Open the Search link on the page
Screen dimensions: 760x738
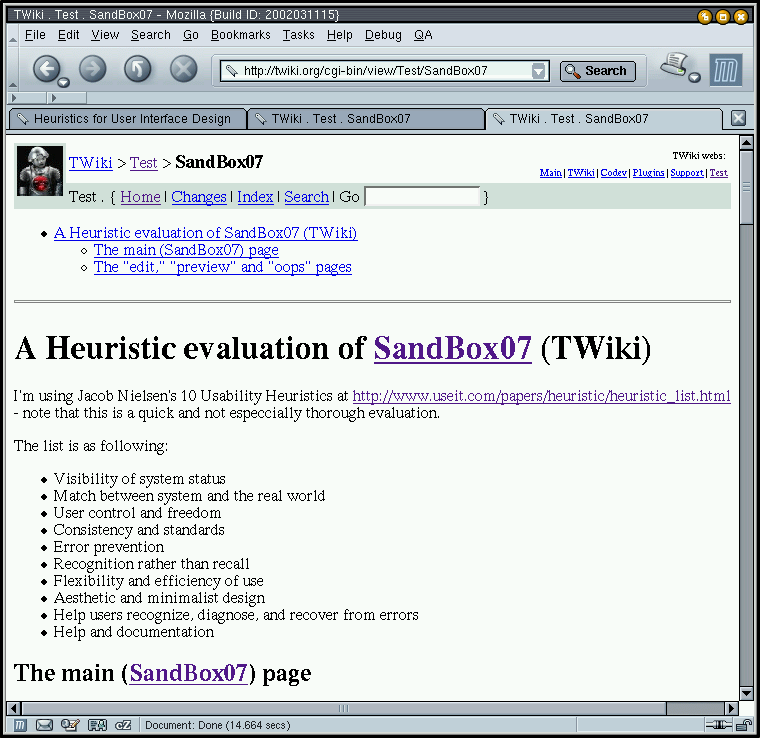(306, 197)
